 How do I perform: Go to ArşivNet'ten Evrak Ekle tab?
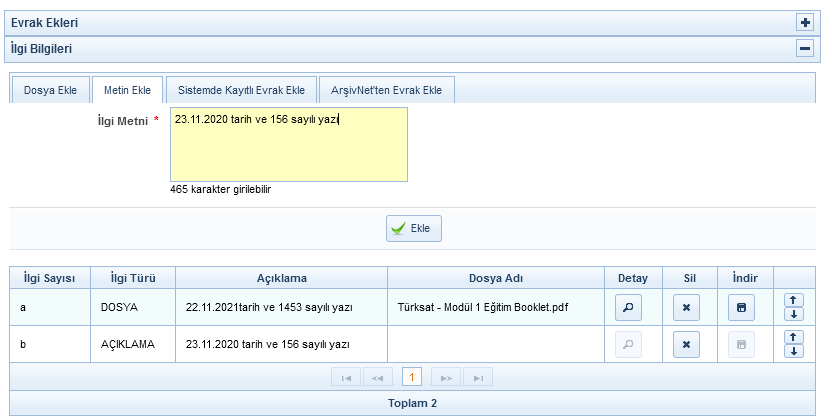386,90
